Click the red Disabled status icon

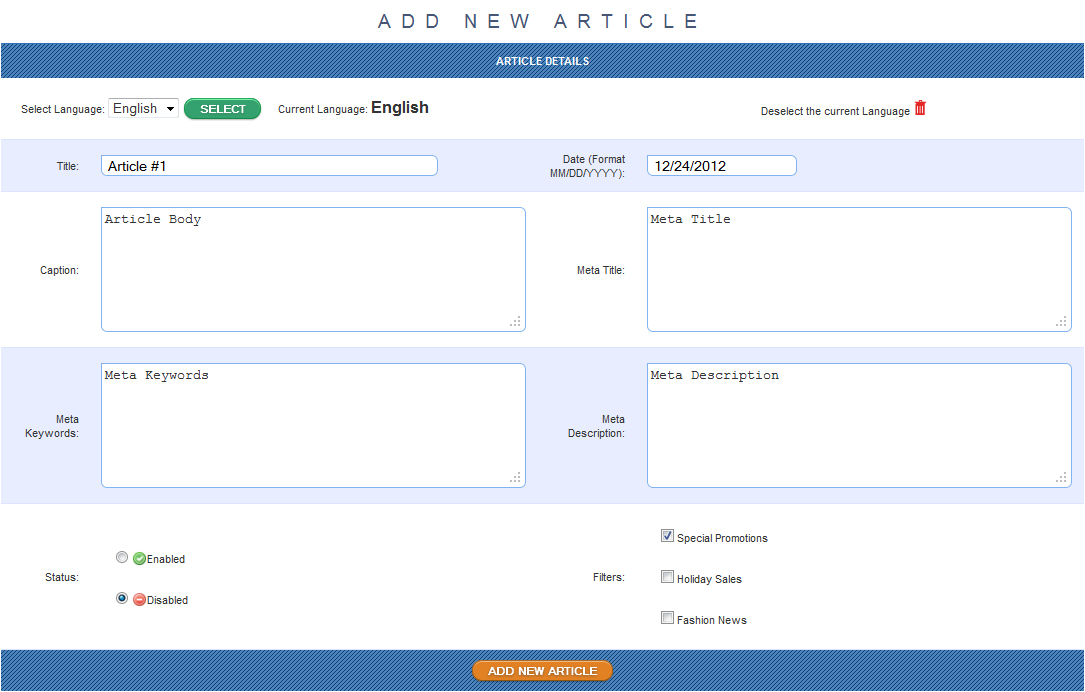tap(140, 600)
